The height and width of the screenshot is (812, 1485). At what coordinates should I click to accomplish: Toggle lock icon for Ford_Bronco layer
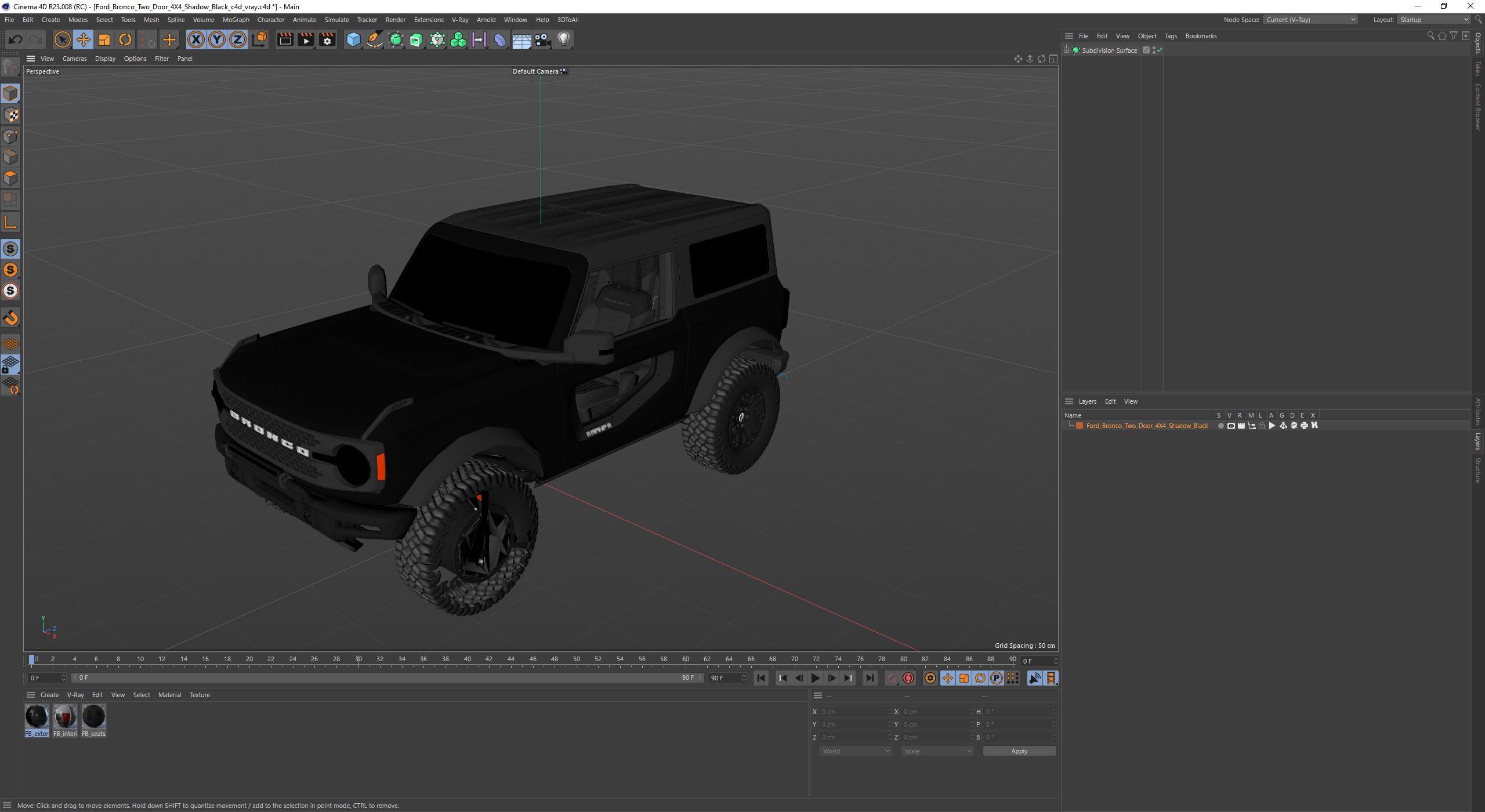[x=1262, y=426]
